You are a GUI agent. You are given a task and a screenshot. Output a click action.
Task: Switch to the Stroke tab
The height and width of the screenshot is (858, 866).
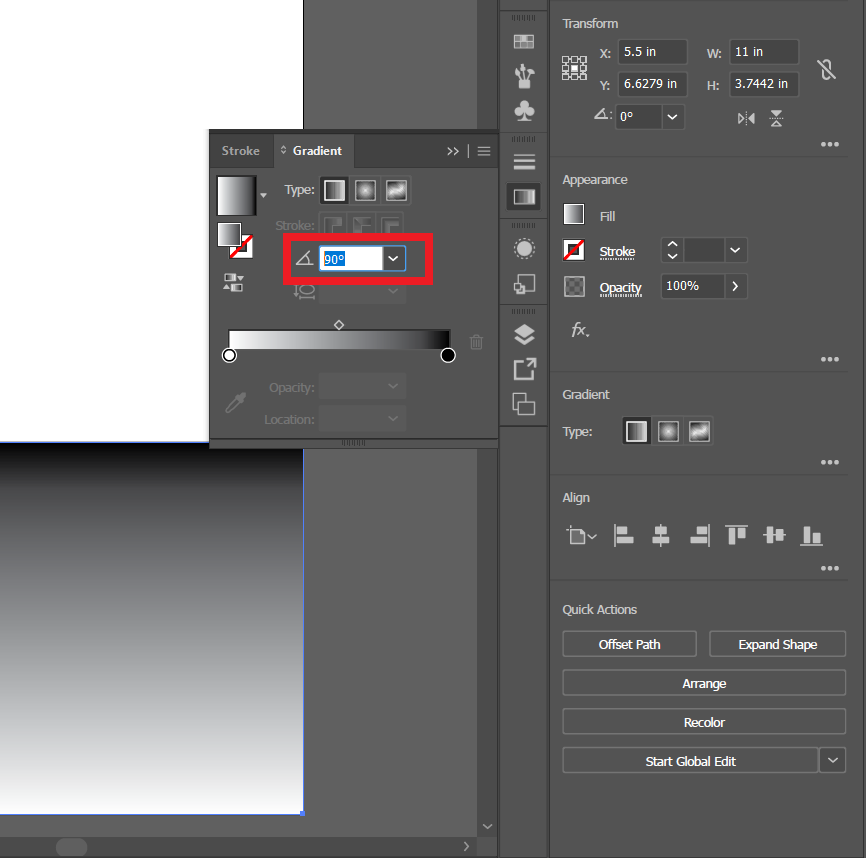[x=241, y=151]
